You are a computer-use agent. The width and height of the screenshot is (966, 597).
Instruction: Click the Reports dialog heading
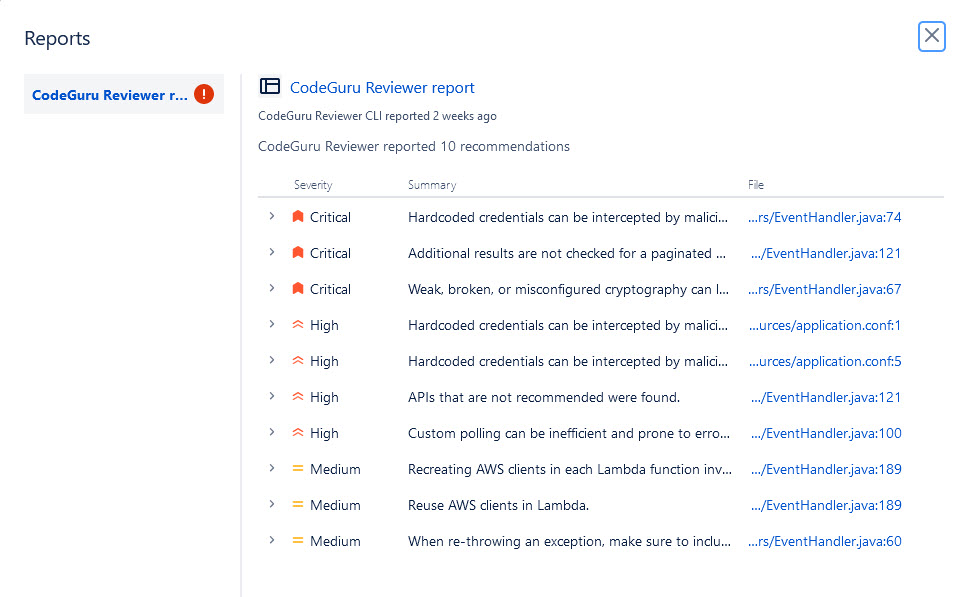[57, 38]
